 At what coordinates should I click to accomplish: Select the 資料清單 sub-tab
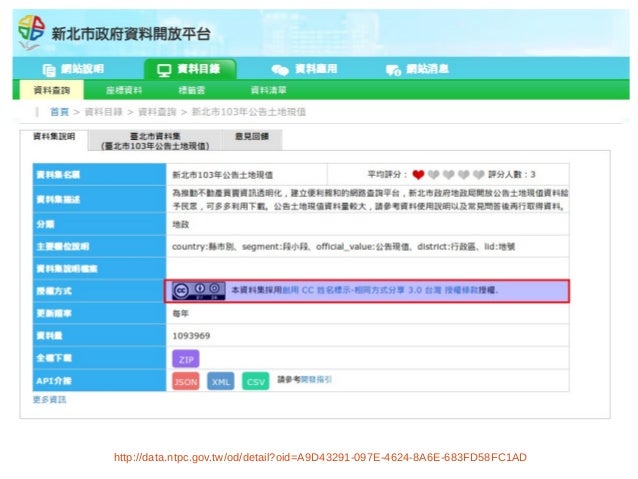click(x=269, y=90)
